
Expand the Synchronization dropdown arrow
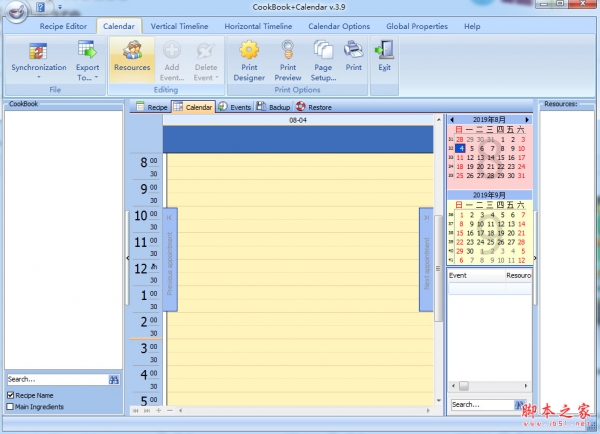[39, 77]
